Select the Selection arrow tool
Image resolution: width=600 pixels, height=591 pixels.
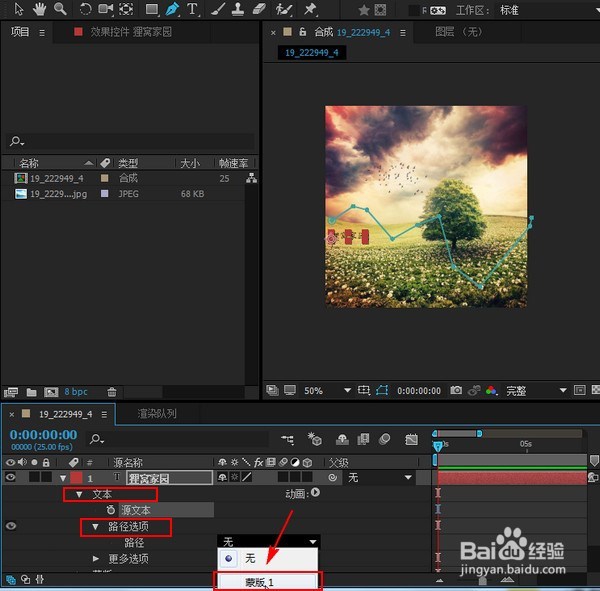18,9
